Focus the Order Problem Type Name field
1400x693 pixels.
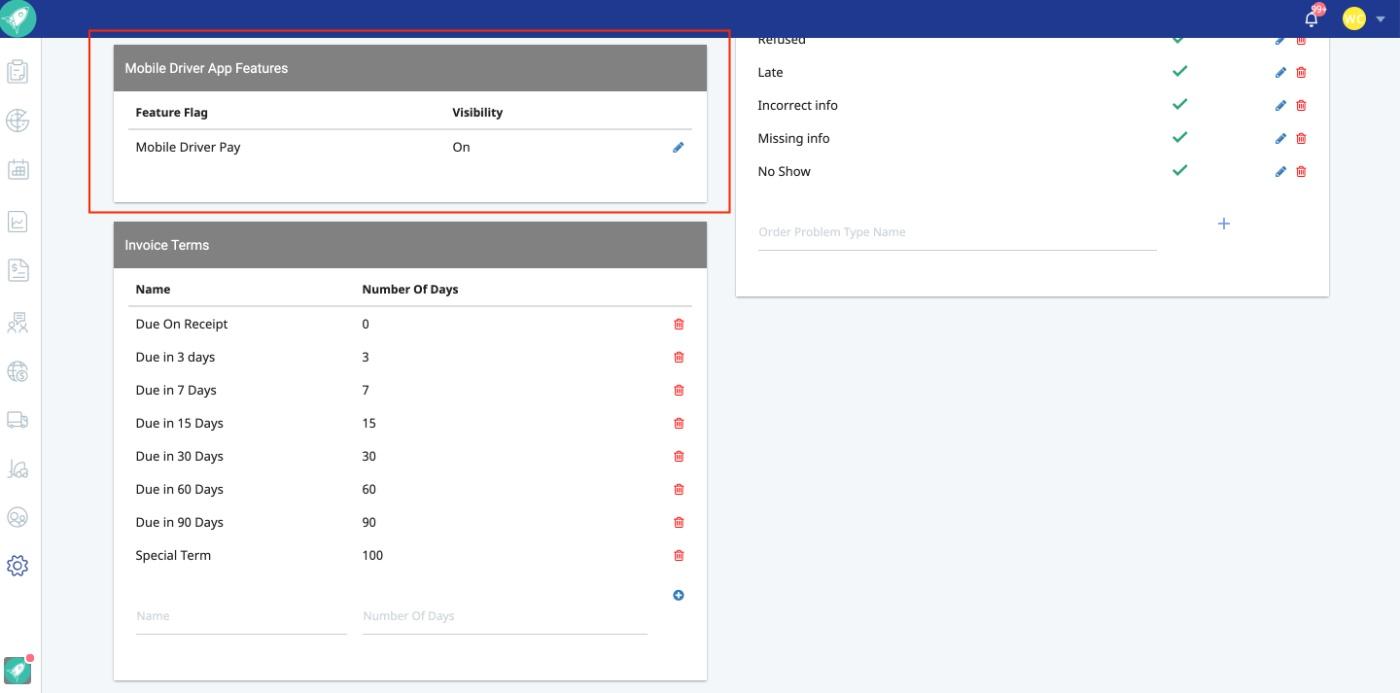pos(957,232)
